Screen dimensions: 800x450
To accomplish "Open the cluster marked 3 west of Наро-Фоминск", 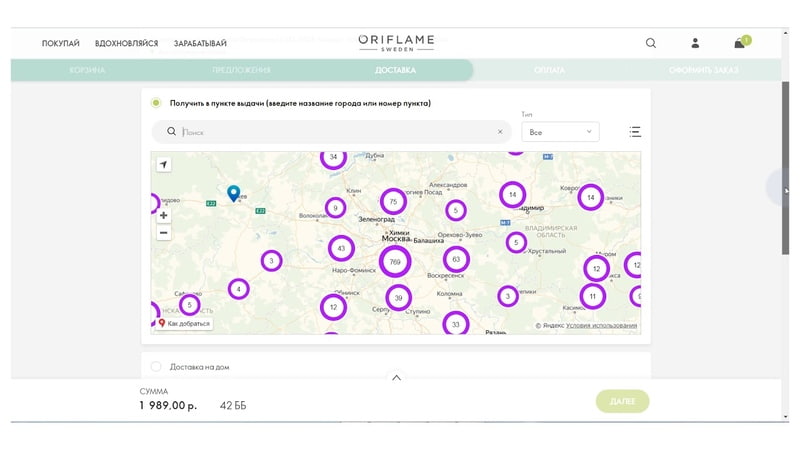I will 271,261.
